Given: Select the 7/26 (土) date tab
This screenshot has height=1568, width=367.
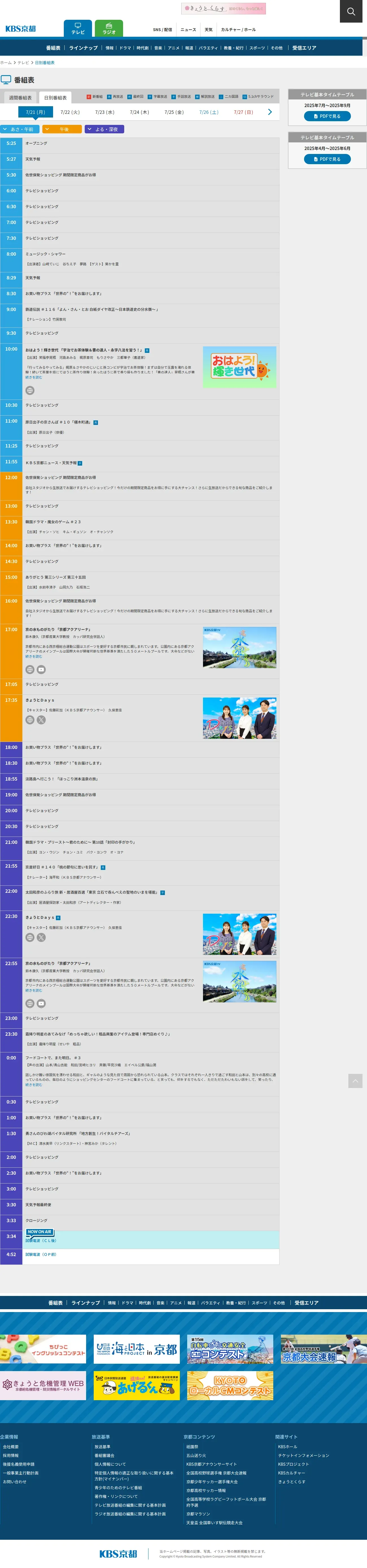Looking at the screenshot, I should (x=209, y=112).
